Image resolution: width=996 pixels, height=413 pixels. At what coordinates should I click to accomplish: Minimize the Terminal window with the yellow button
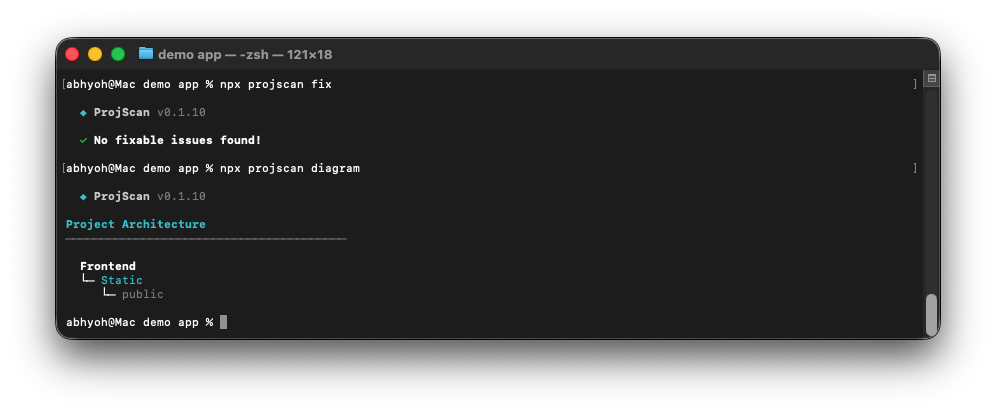pyautogui.click(x=95, y=54)
